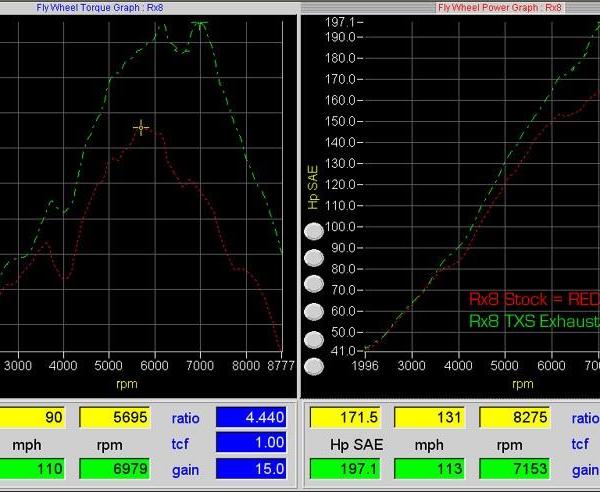The width and height of the screenshot is (600, 492).
Task: Click the round button beside the 50.0 axis label
Action: pyautogui.click(x=314, y=339)
